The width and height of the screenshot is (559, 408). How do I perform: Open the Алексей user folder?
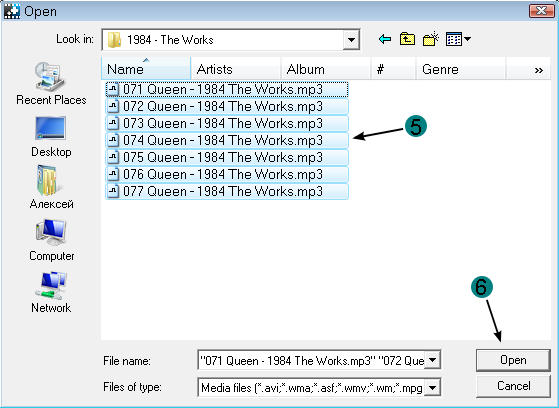[51, 187]
